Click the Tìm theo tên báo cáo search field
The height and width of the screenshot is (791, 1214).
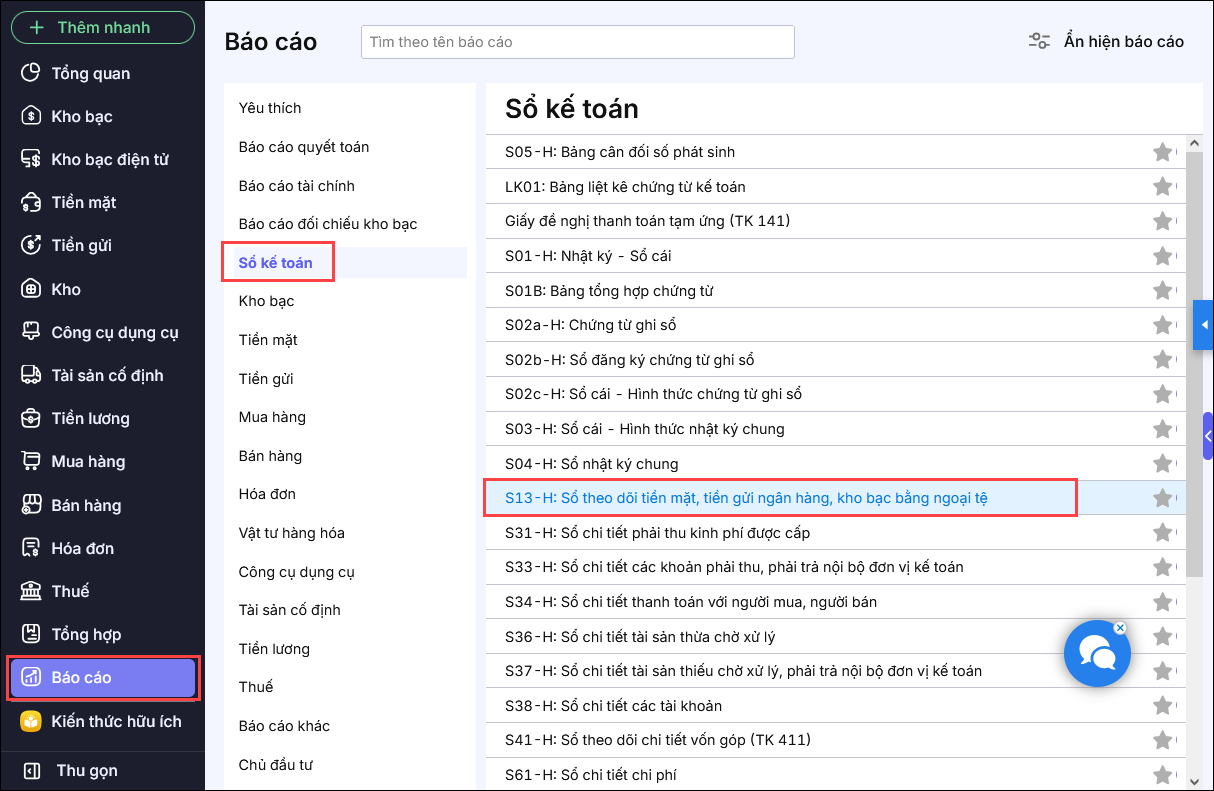tap(577, 42)
